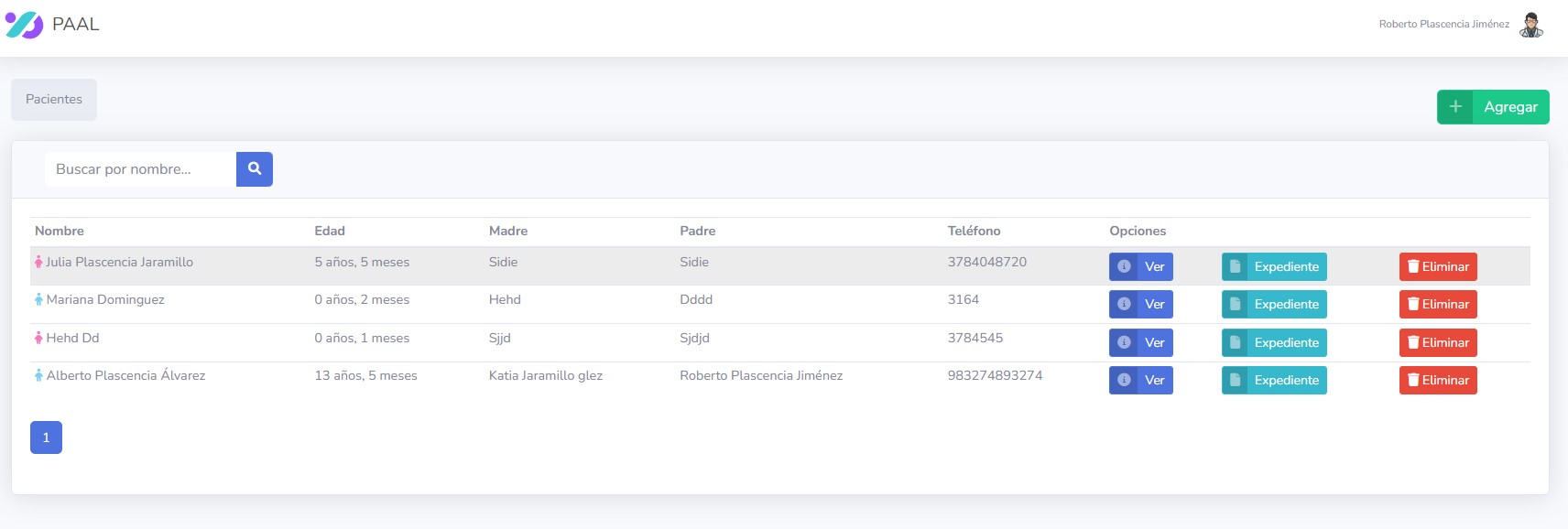
Task: Click gender icon beside Alberto Plascencia Álvarez
Action: [x=38, y=376]
